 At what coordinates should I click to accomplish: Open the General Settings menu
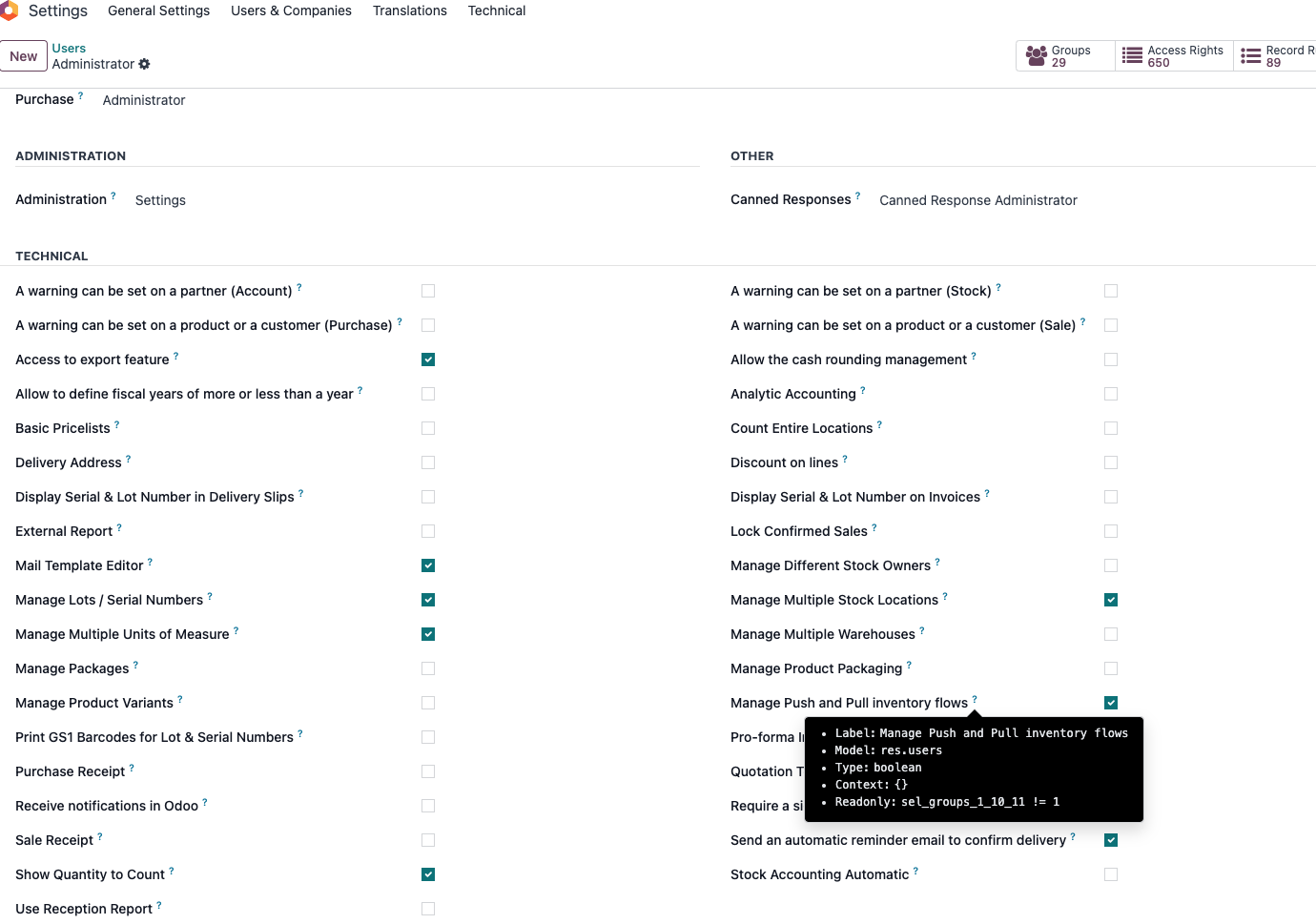pyautogui.click(x=158, y=10)
